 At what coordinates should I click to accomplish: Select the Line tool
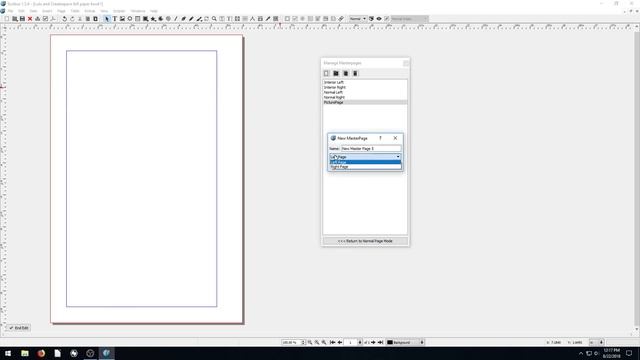tap(176, 19)
